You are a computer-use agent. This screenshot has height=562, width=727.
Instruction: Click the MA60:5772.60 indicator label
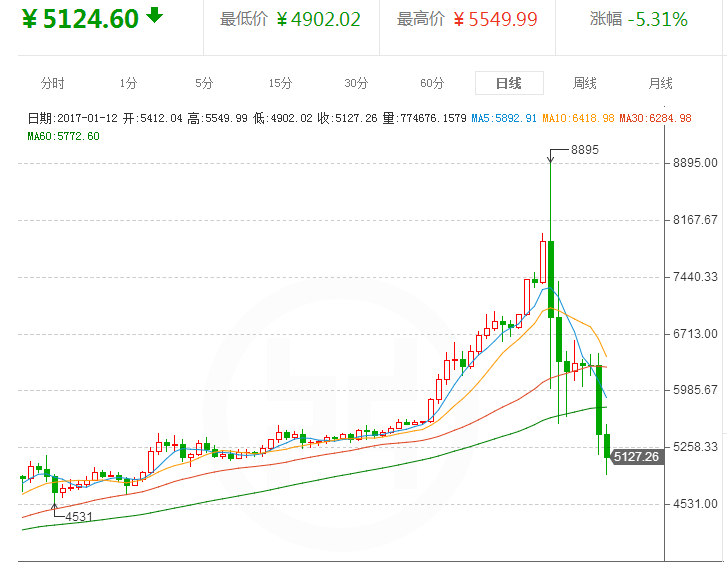click(x=64, y=136)
